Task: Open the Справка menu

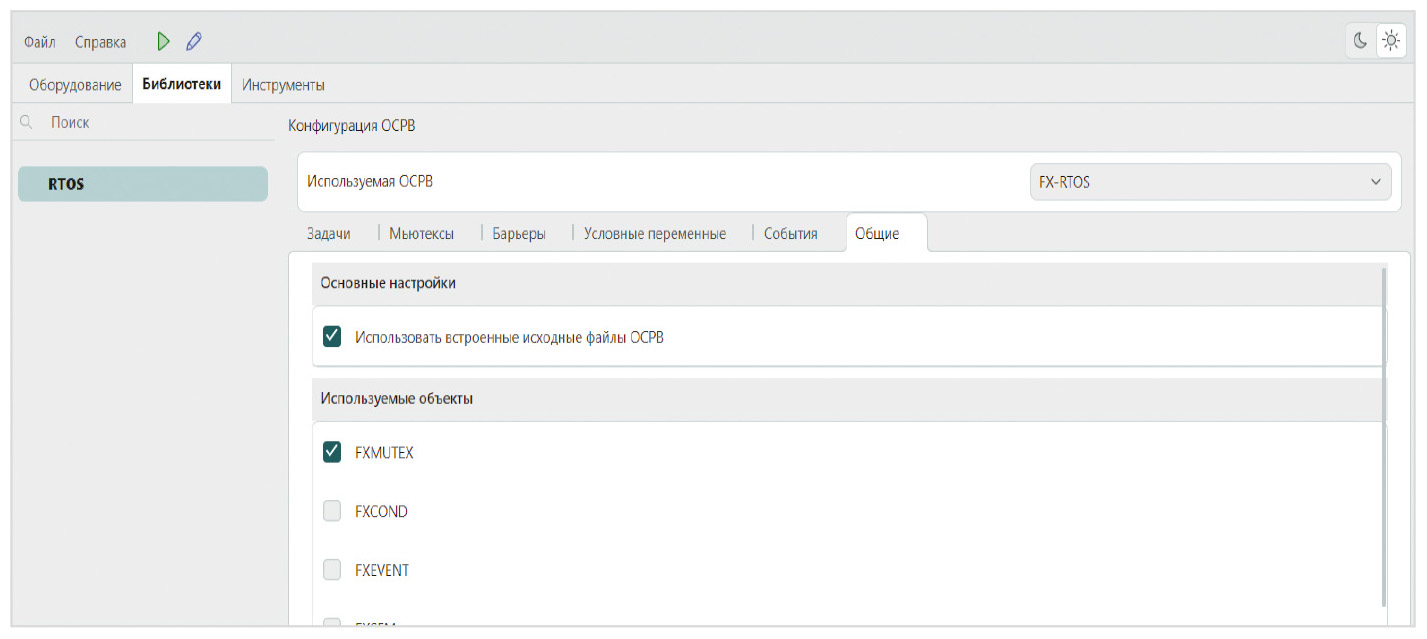Action: 100,42
